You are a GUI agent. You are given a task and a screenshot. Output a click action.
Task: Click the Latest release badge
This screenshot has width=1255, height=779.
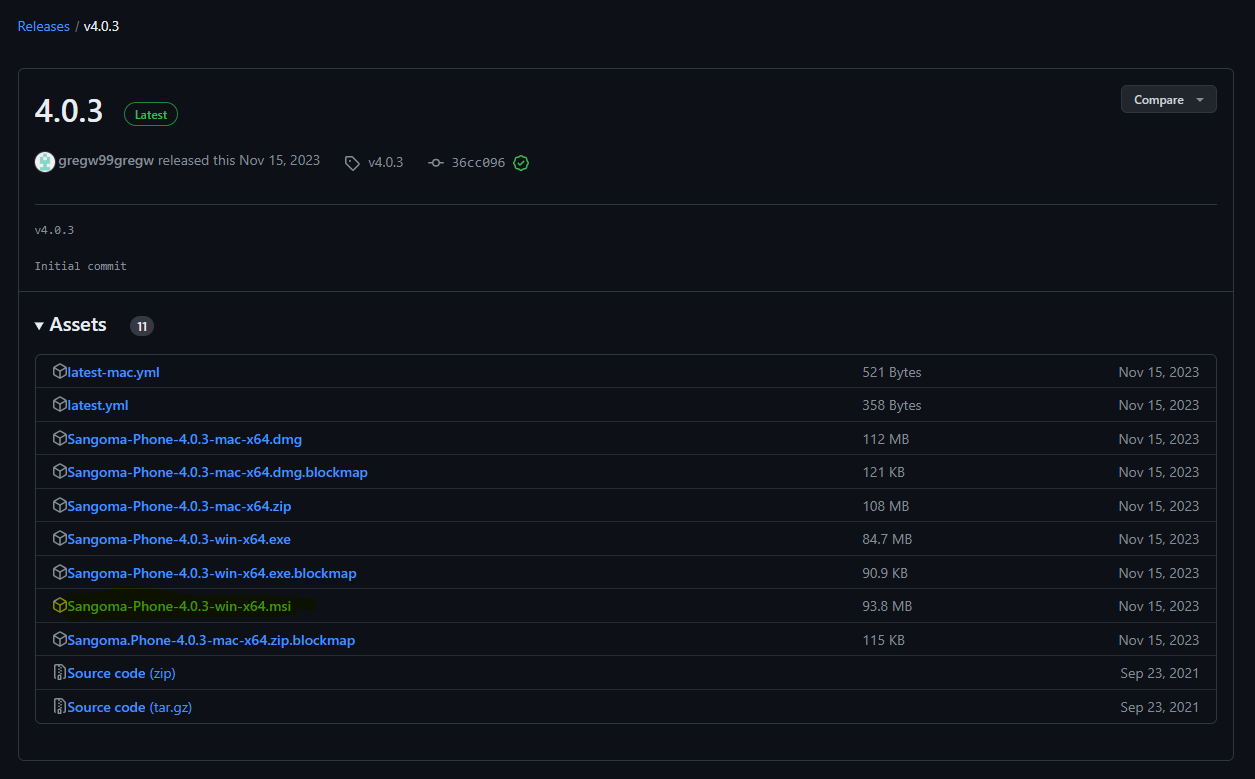pos(151,114)
